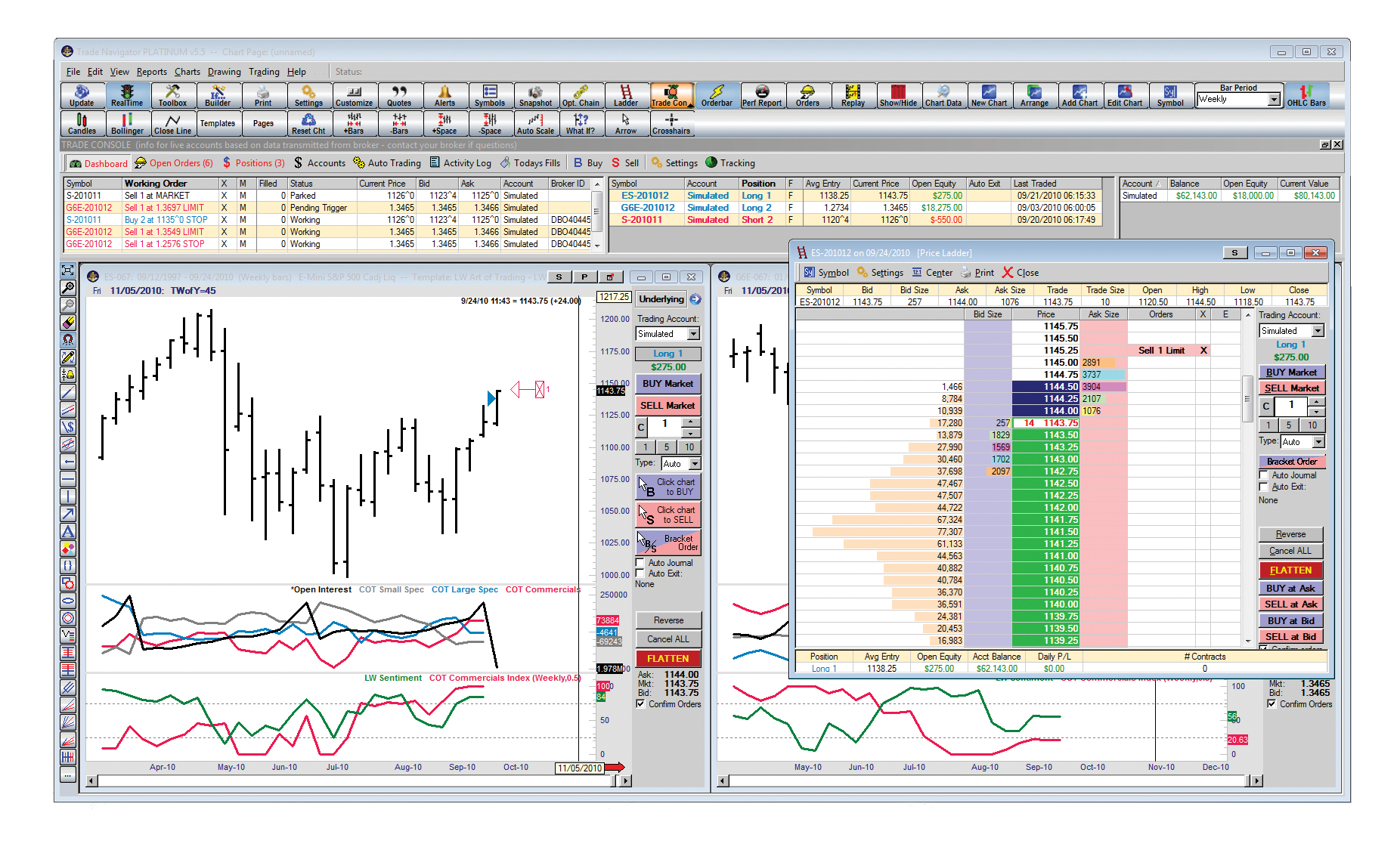Viewport: 1400px width, 847px height.
Task: Increase quantity stepper in left orderbar
Action: coord(689,421)
